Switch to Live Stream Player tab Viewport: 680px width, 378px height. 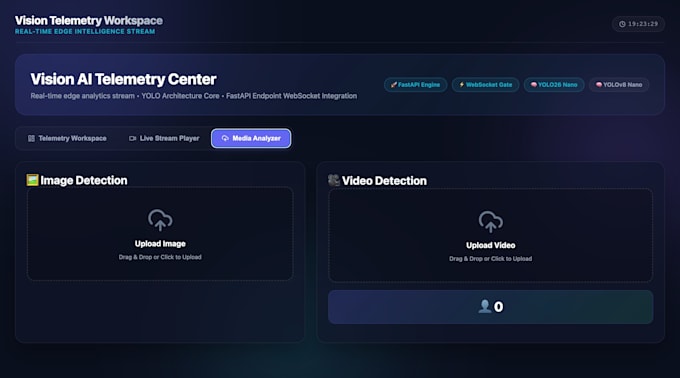click(164, 138)
